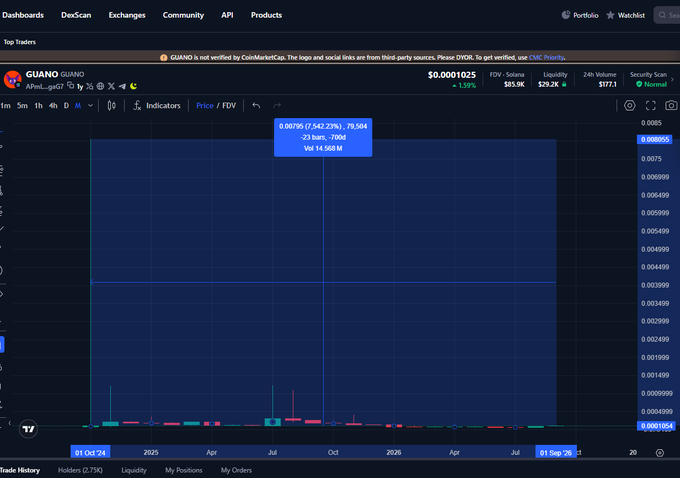Open the Exchanges menu
This screenshot has width=680, height=478.
tap(127, 15)
